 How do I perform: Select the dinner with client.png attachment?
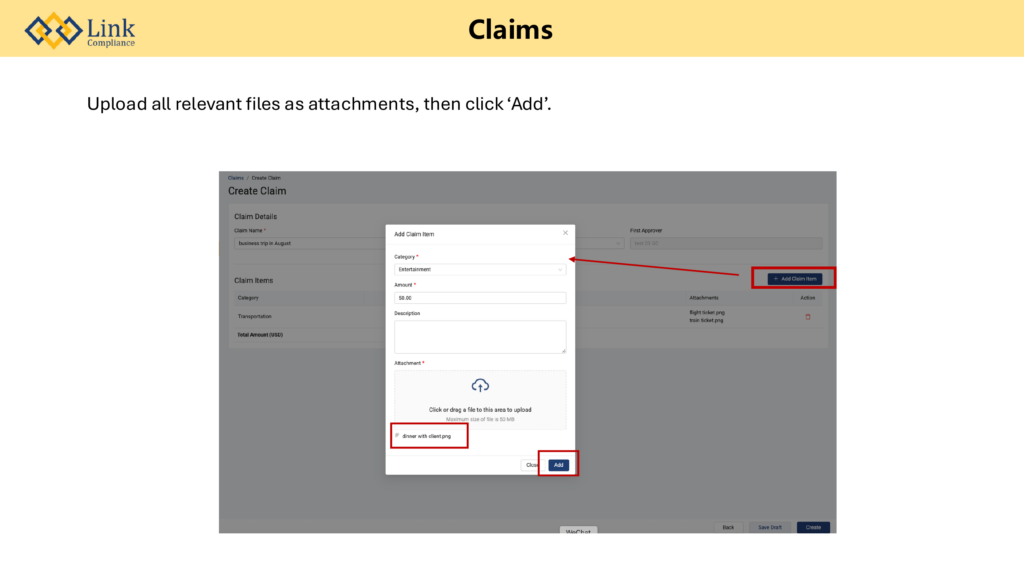pos(427,436)
